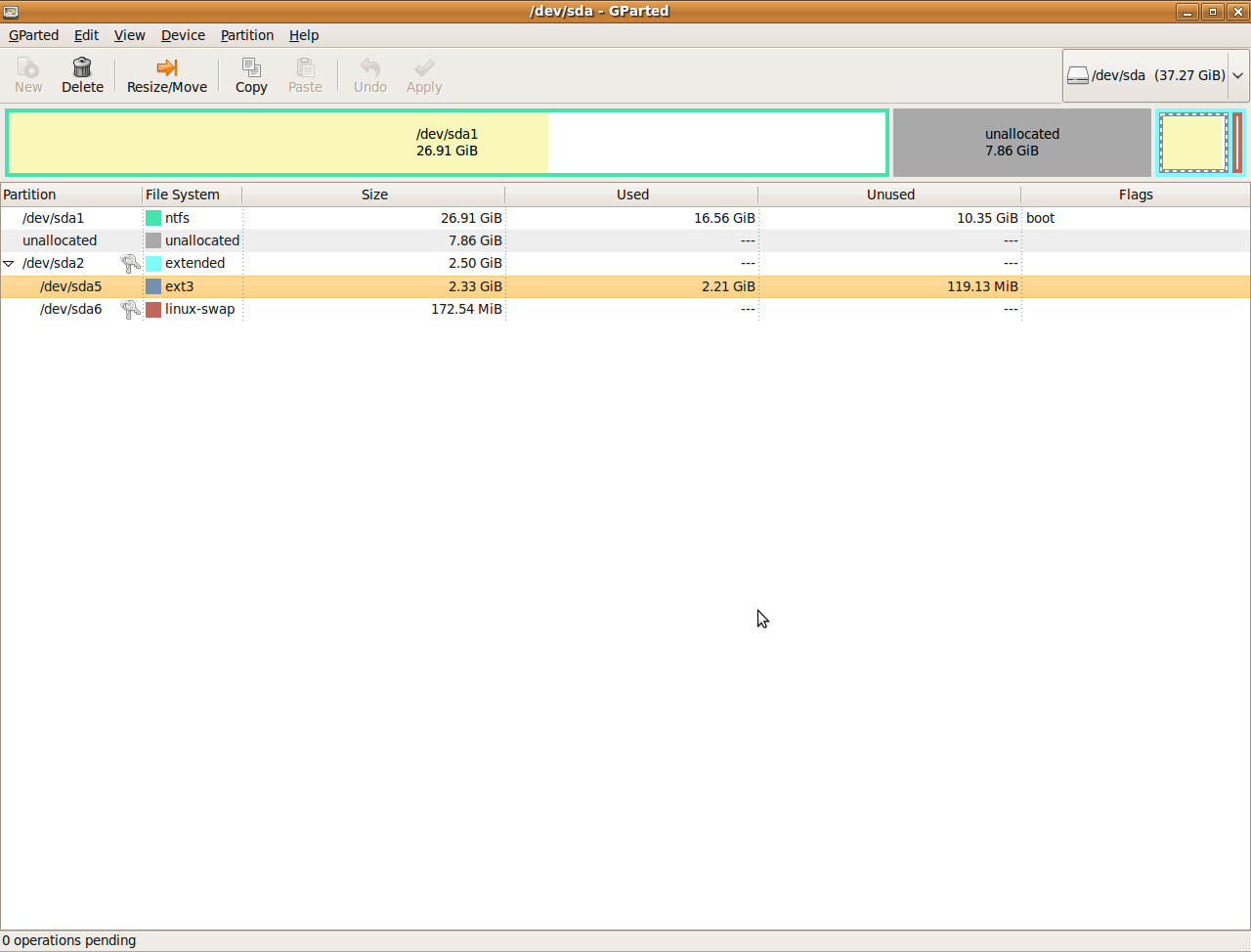Click the 'boot' flag text
Screen dimensions: 1251x952
pos(1041,218)
